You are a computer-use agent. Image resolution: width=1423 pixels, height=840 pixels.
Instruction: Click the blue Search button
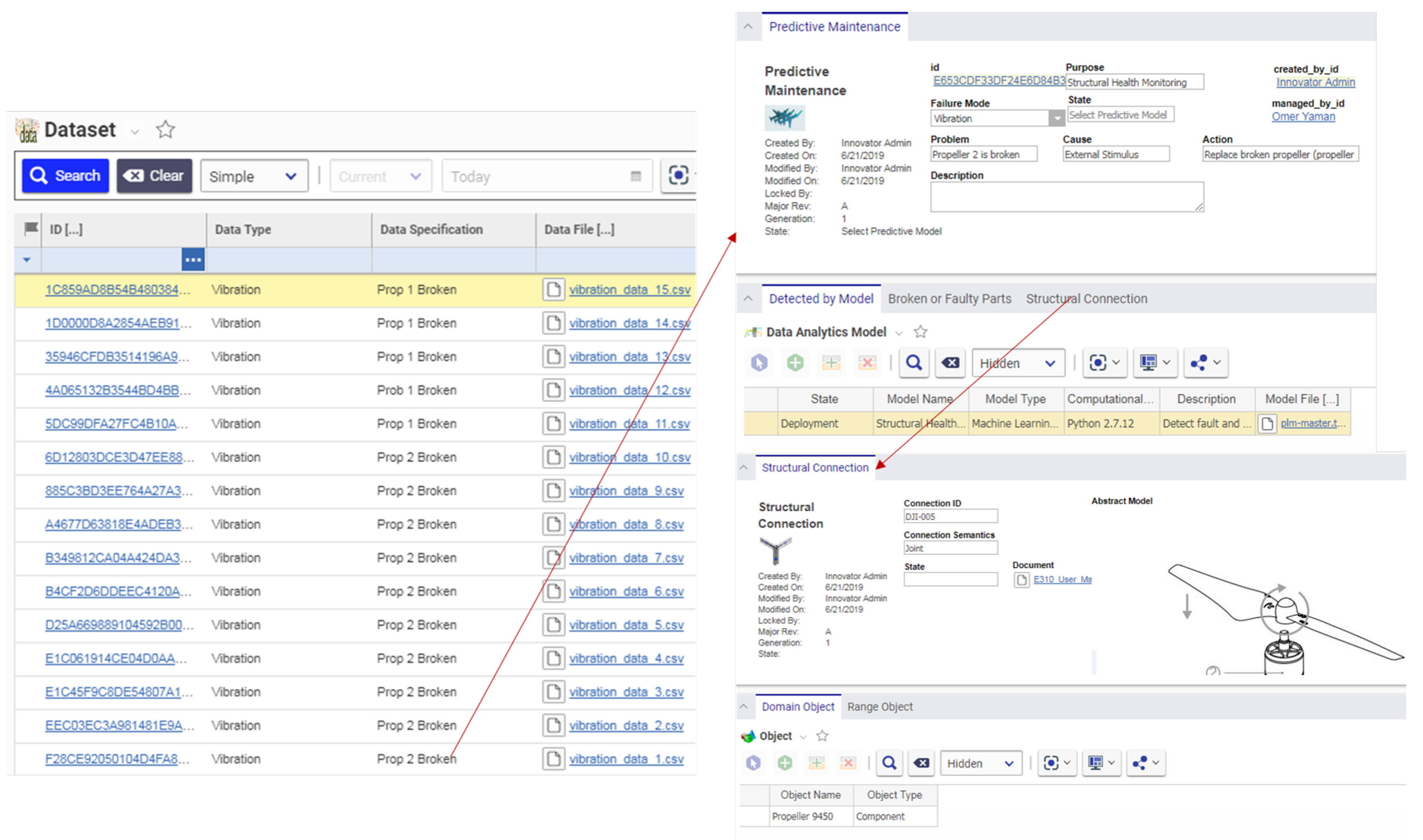tap(65, 175)
